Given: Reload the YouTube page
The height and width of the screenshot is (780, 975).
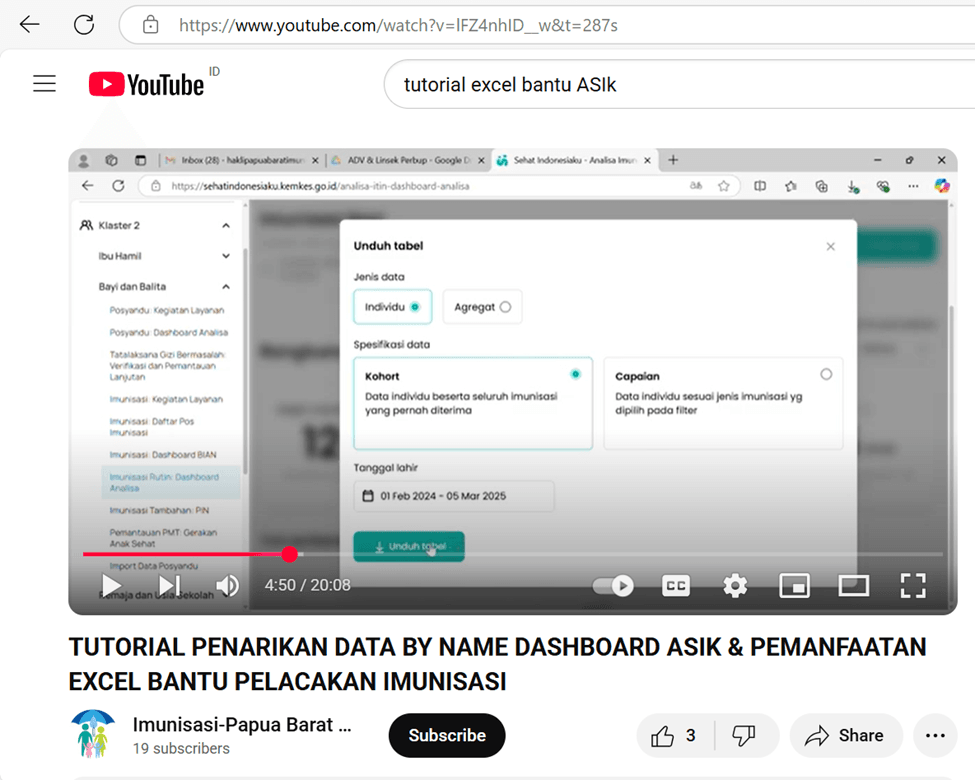Looking at the screenshot, I should click(84, 25).
